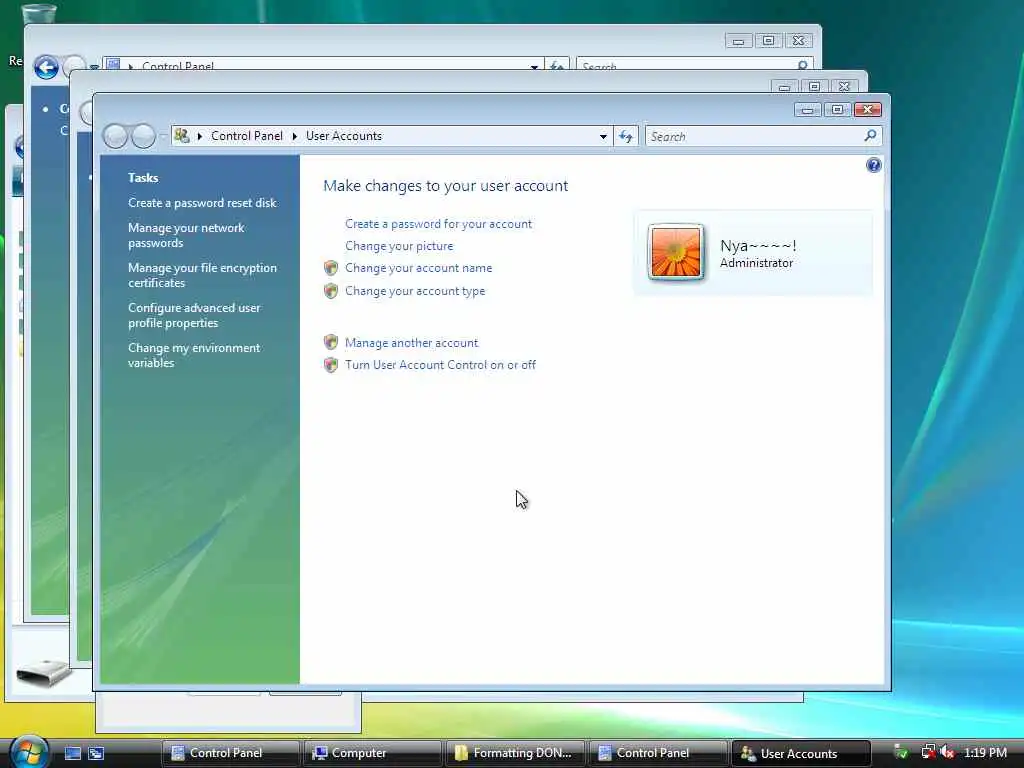Click the network tray icon
The height and width of the screenshot is (768, 1024).
pos(928,752)
